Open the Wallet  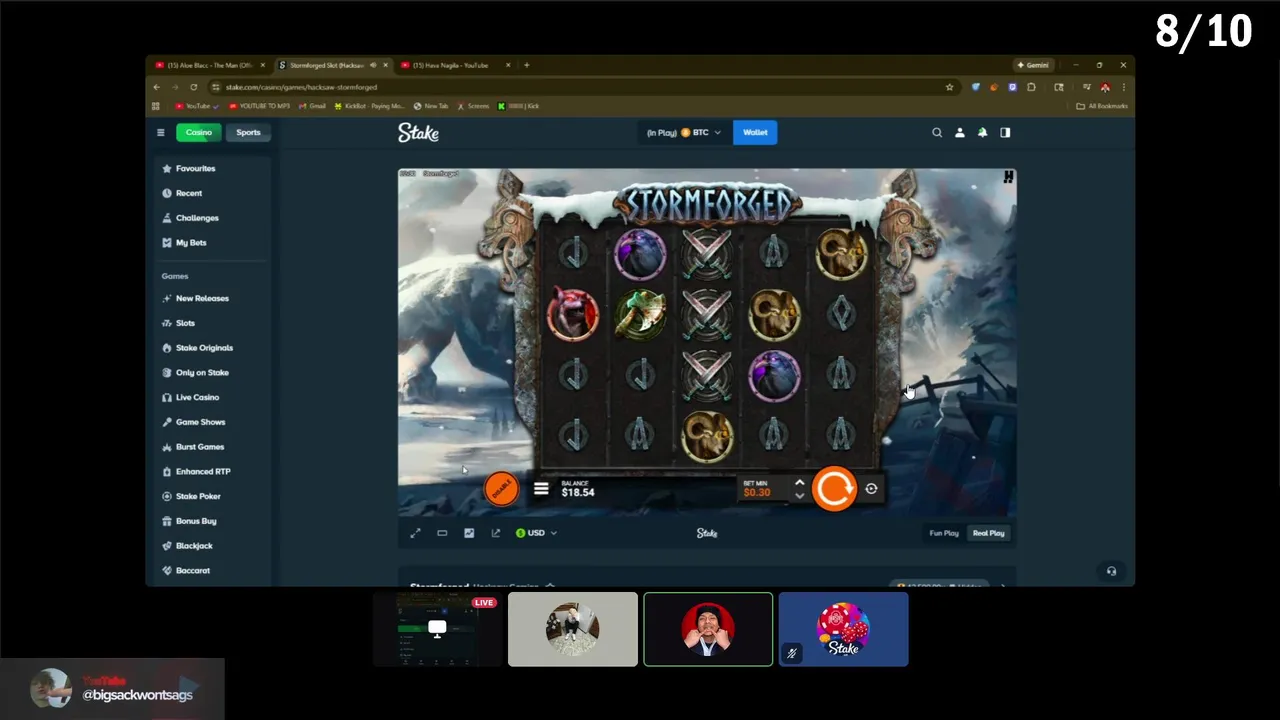[x=755, y=132]
